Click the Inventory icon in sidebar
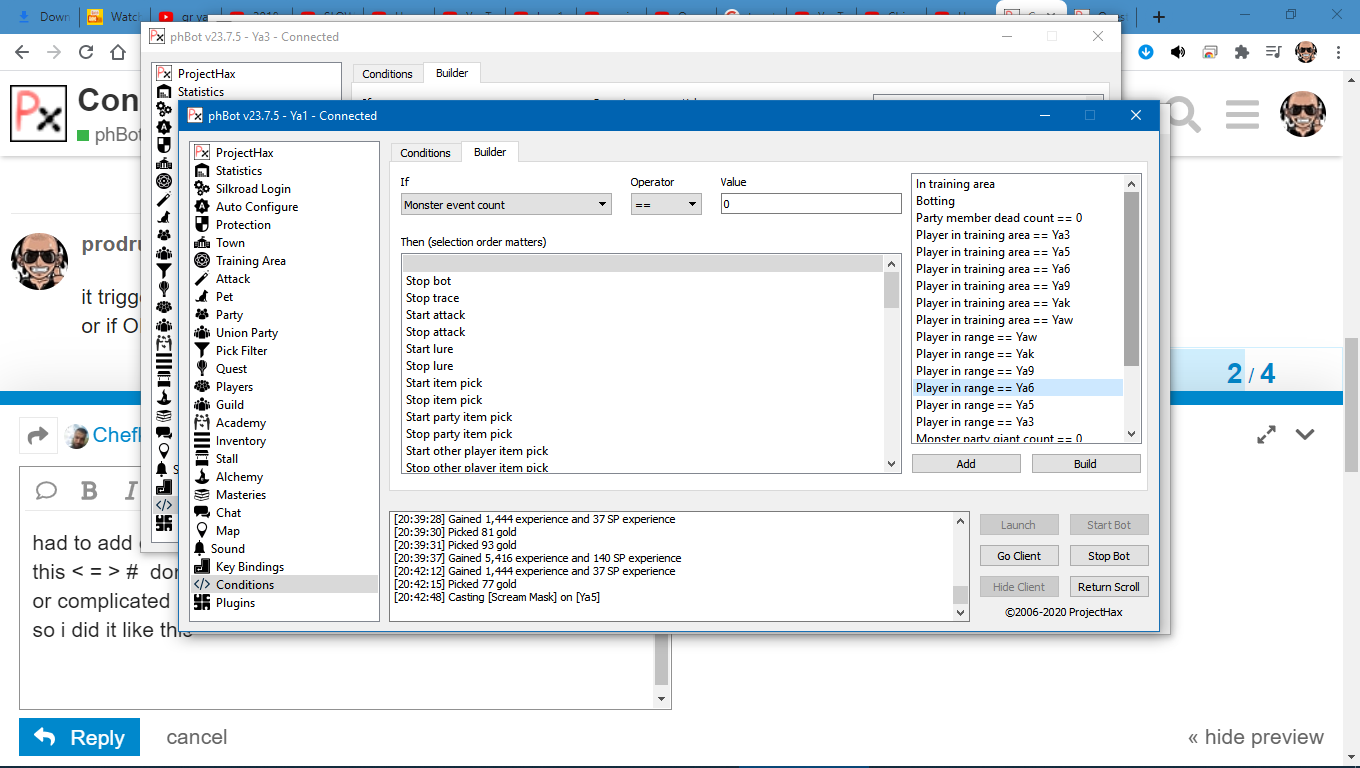 click(x=202, y=441)
